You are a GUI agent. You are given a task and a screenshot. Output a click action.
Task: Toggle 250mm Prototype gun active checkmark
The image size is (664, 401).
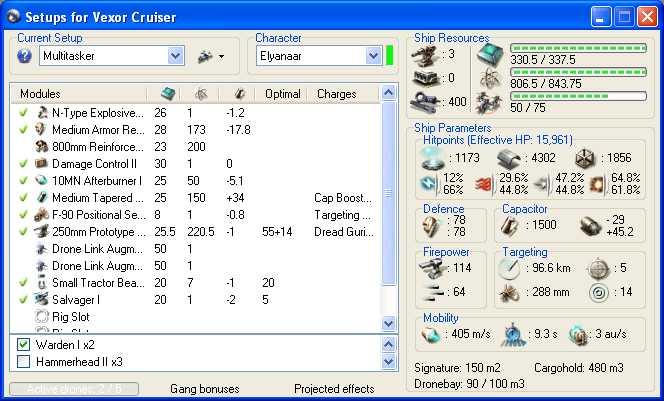coord(23,232)
